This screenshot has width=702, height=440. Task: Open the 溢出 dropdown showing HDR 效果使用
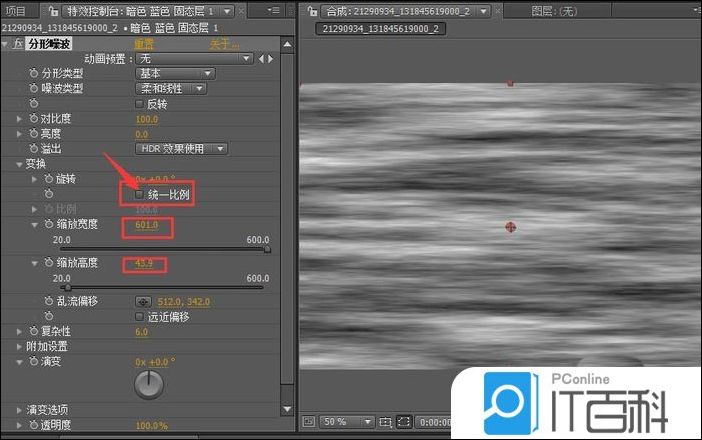click(x=181, y=149)
